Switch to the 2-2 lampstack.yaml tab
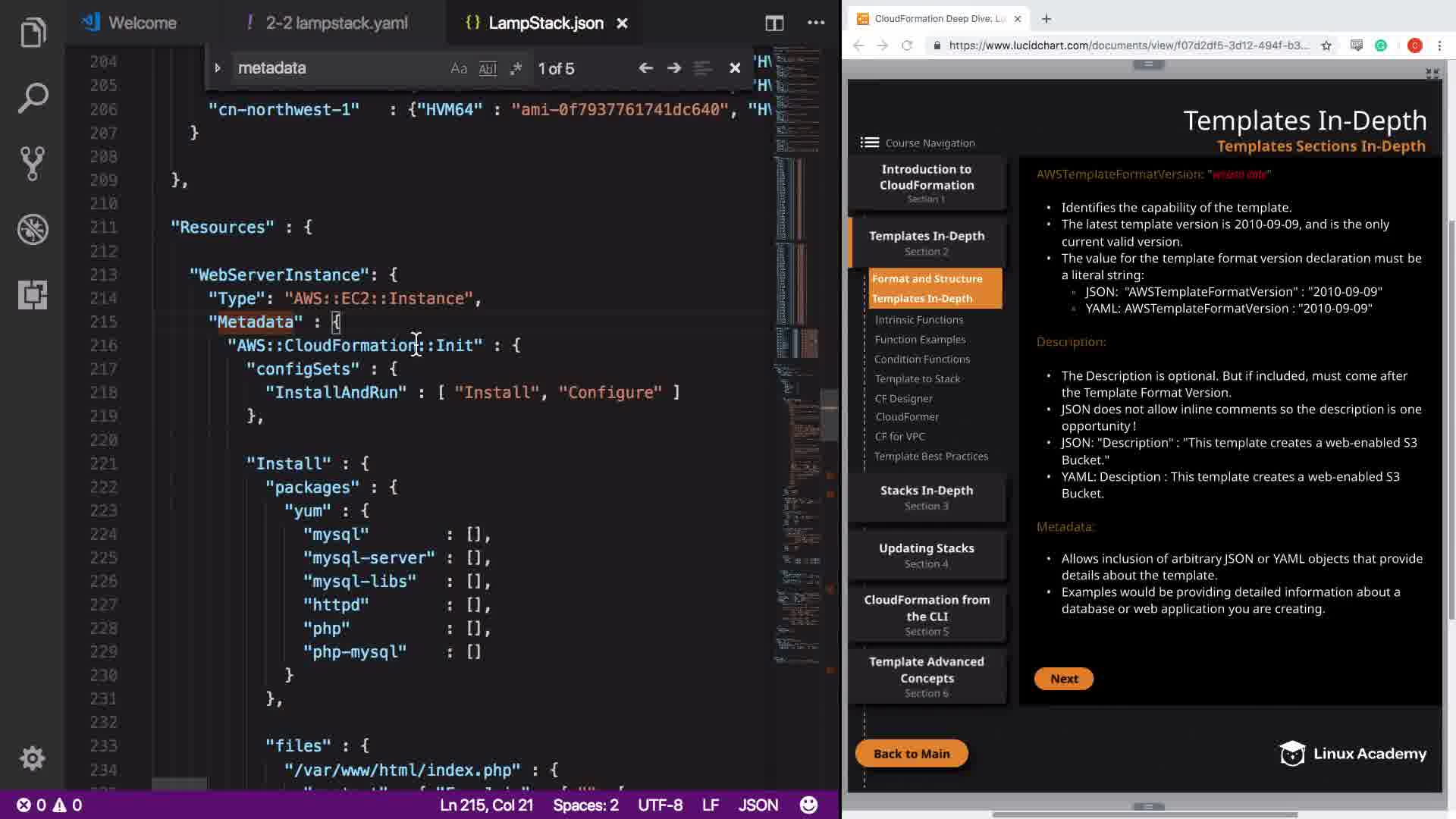This screenshot has width=1456, height=819. click(x=336, y=23)
